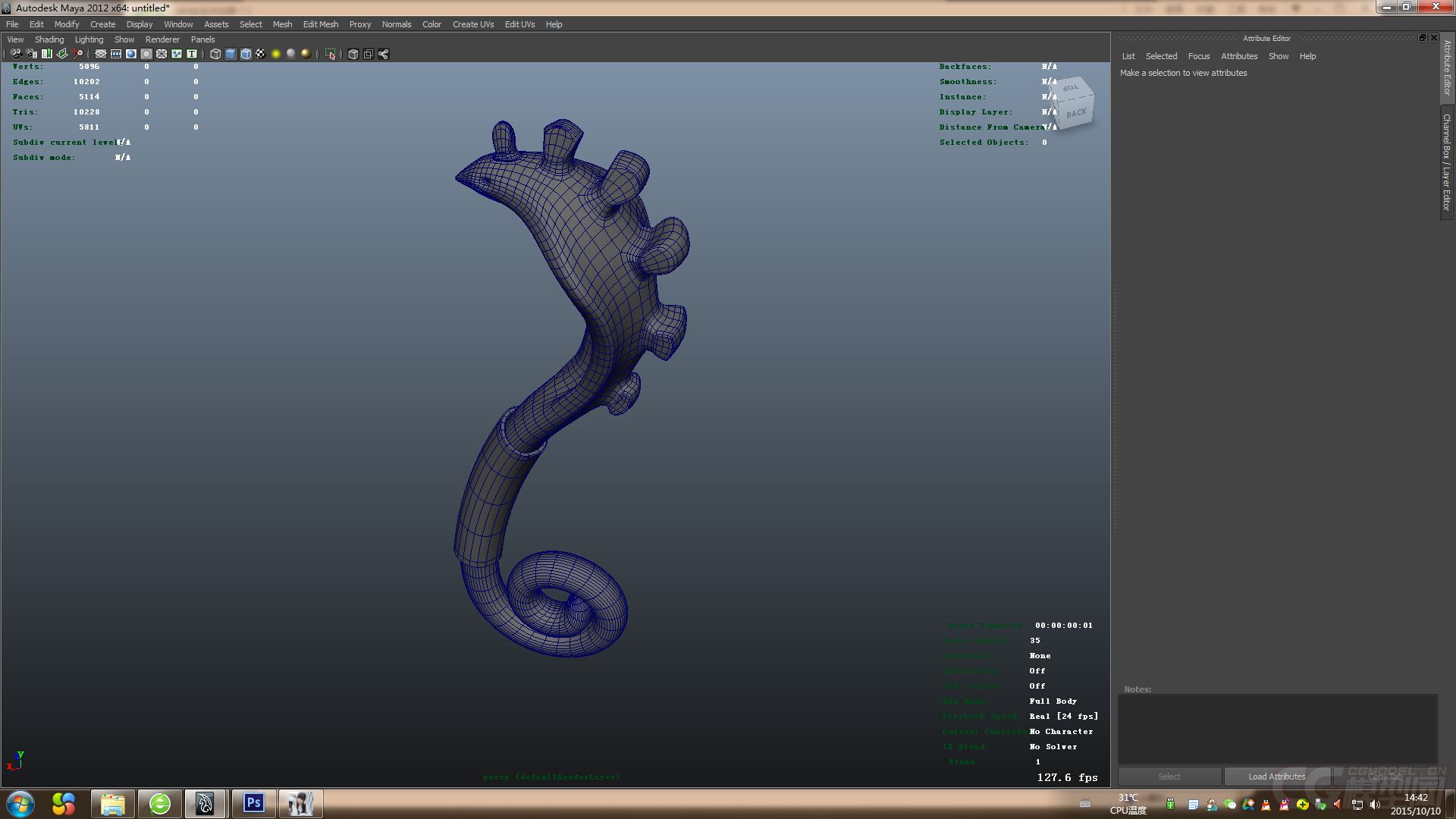Open the Edit Mesh menu
The image size is (1456, 819).
tap(321, 24)
